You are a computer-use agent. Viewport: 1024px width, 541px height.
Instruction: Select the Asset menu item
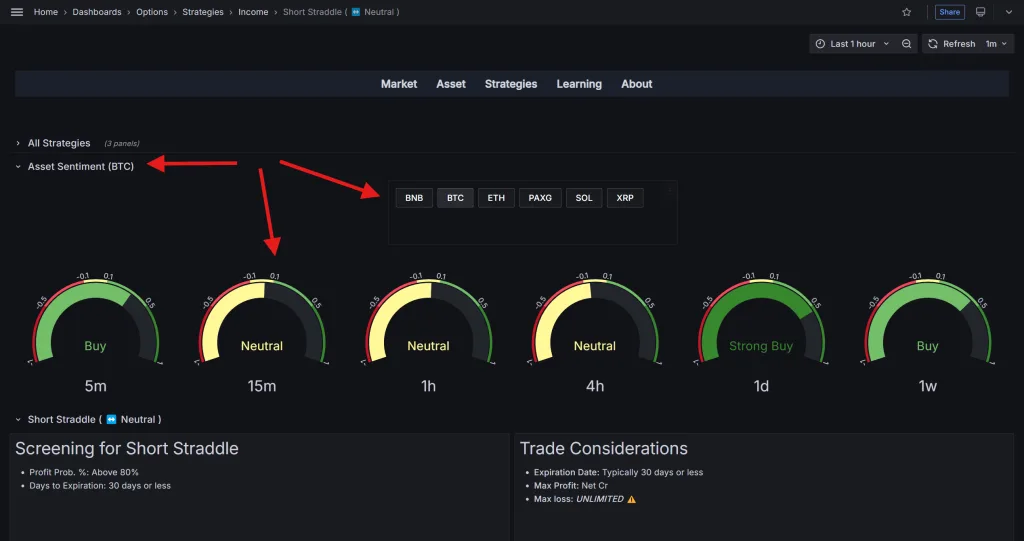point(451,84)
